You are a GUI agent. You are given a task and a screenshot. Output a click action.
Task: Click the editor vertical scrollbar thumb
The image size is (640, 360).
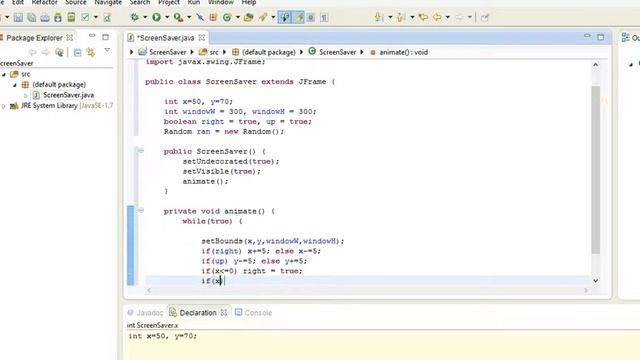596,170
